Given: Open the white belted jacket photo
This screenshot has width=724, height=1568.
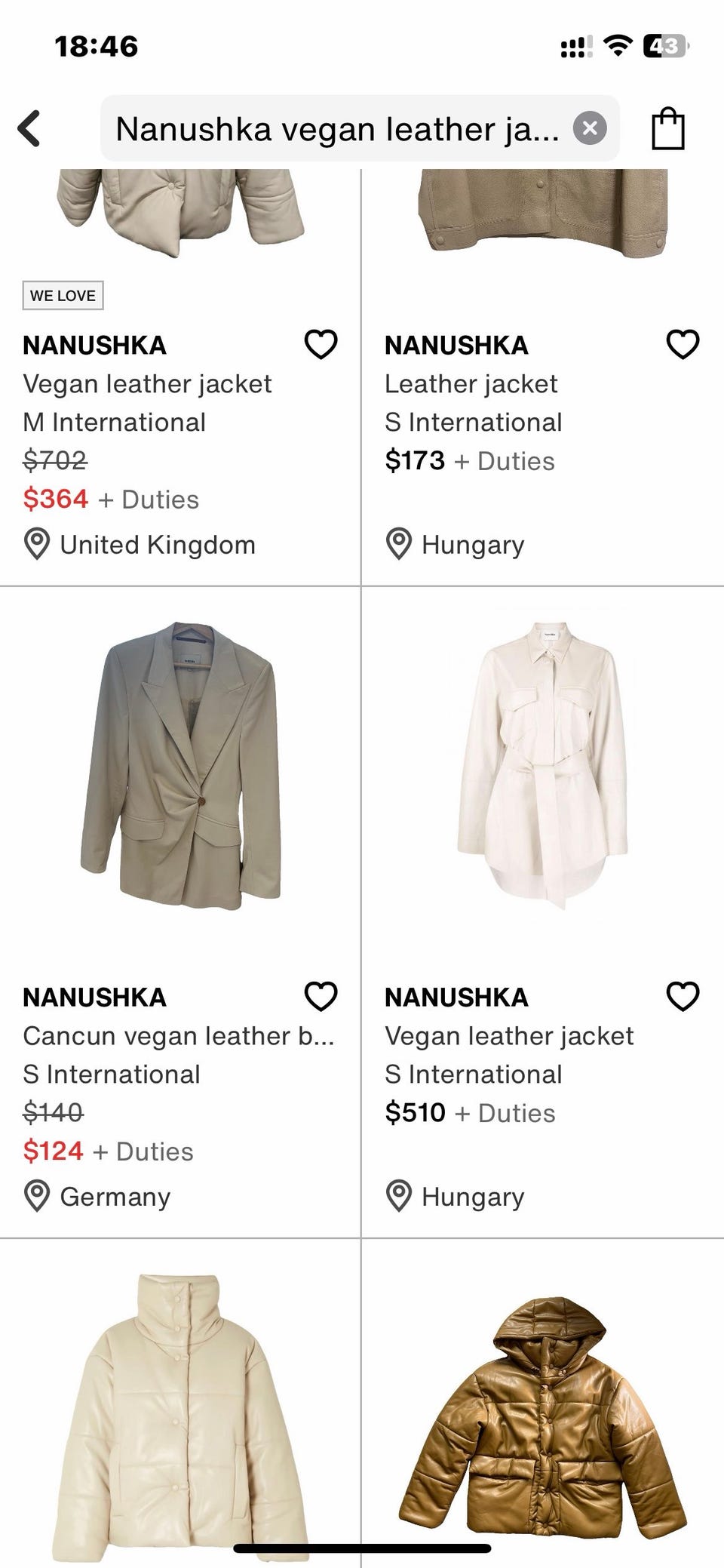Looking at the screenshot, I should (542, 766).
